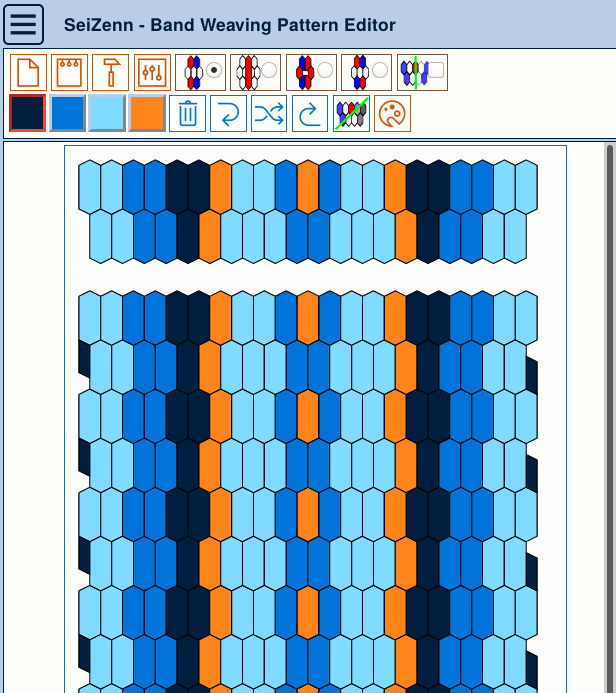Click the vertical scrollbar thumb
Viewport: 616px width, 693px height.
tap(610, 418)
